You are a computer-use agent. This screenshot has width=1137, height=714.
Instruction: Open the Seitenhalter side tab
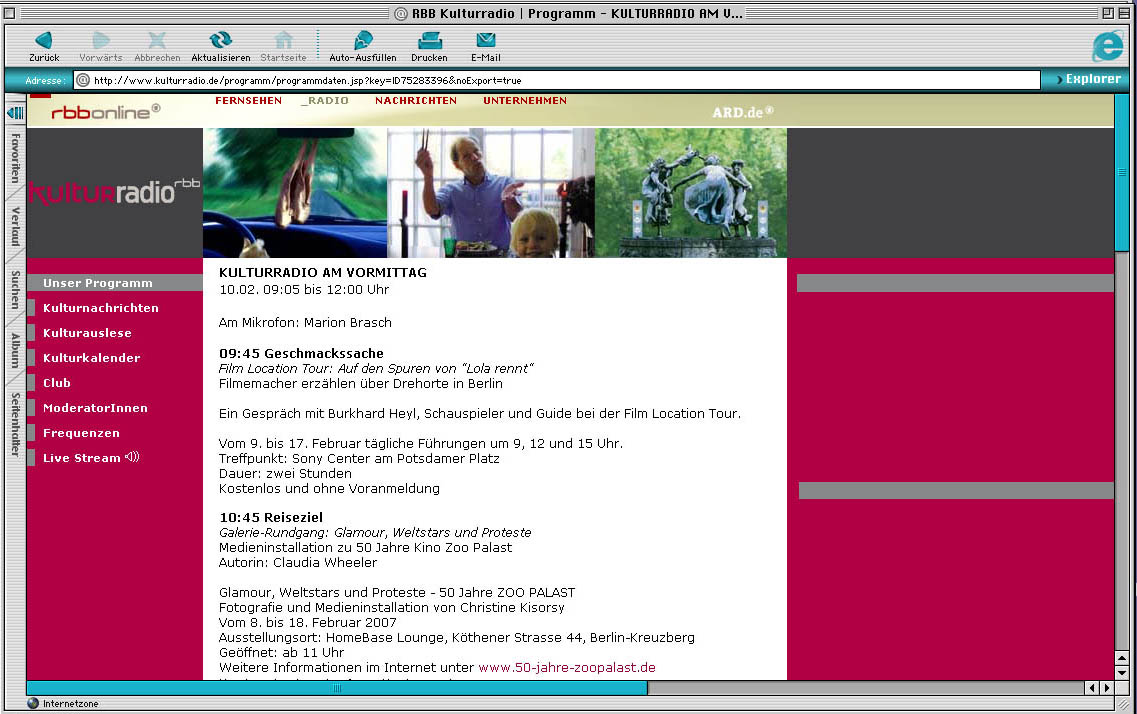pos(15,424)
